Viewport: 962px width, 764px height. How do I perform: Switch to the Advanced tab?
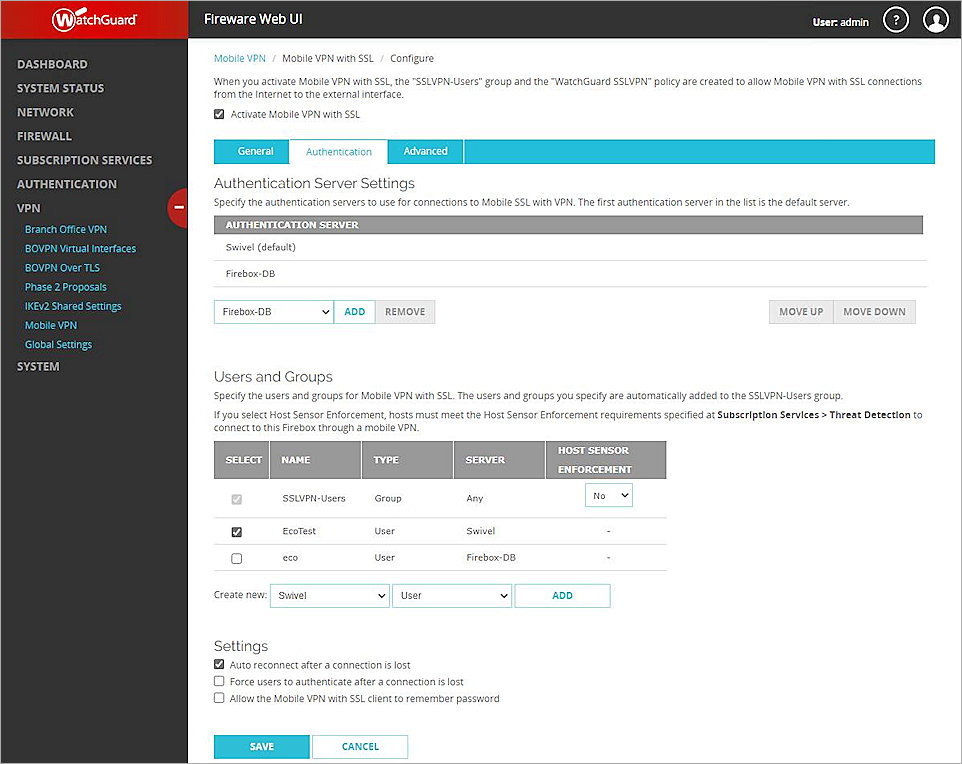click(x=424, y=151)
